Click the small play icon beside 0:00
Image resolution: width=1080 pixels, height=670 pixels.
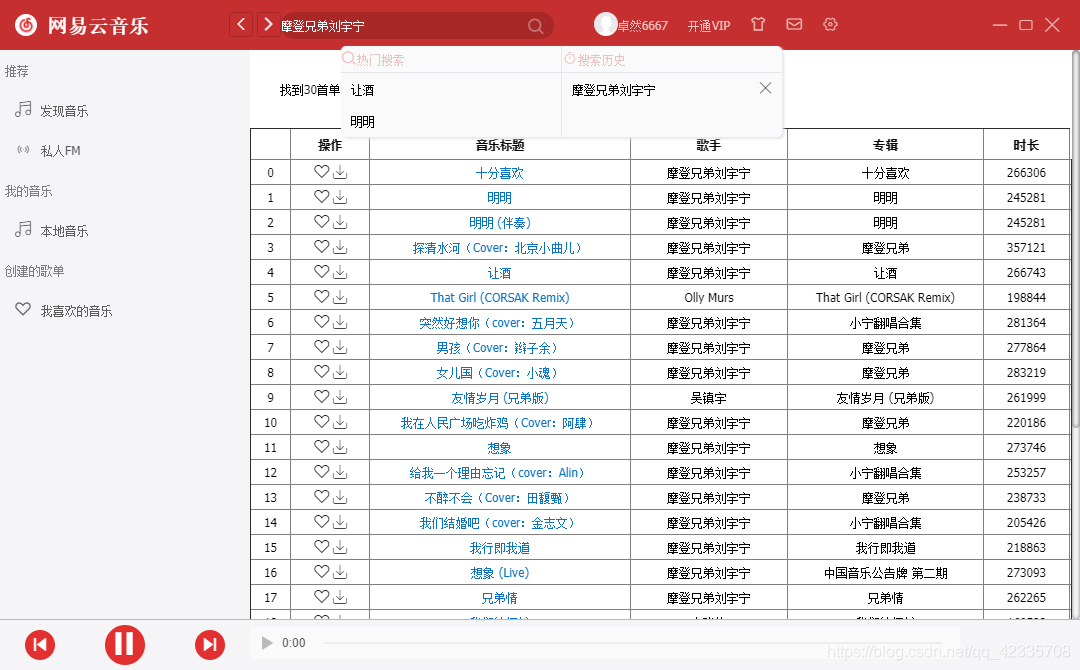click(267, 642)
